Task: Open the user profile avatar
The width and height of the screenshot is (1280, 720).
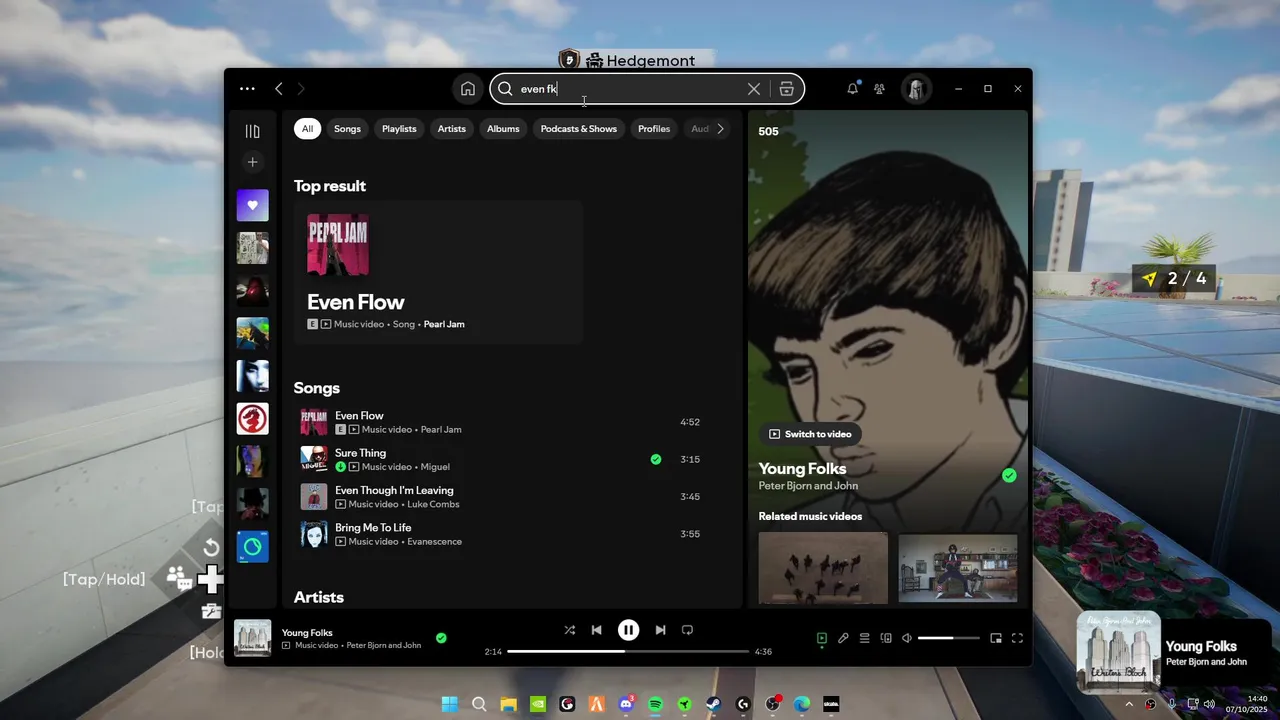Action: pyautogui.click(x=916, y=89)
